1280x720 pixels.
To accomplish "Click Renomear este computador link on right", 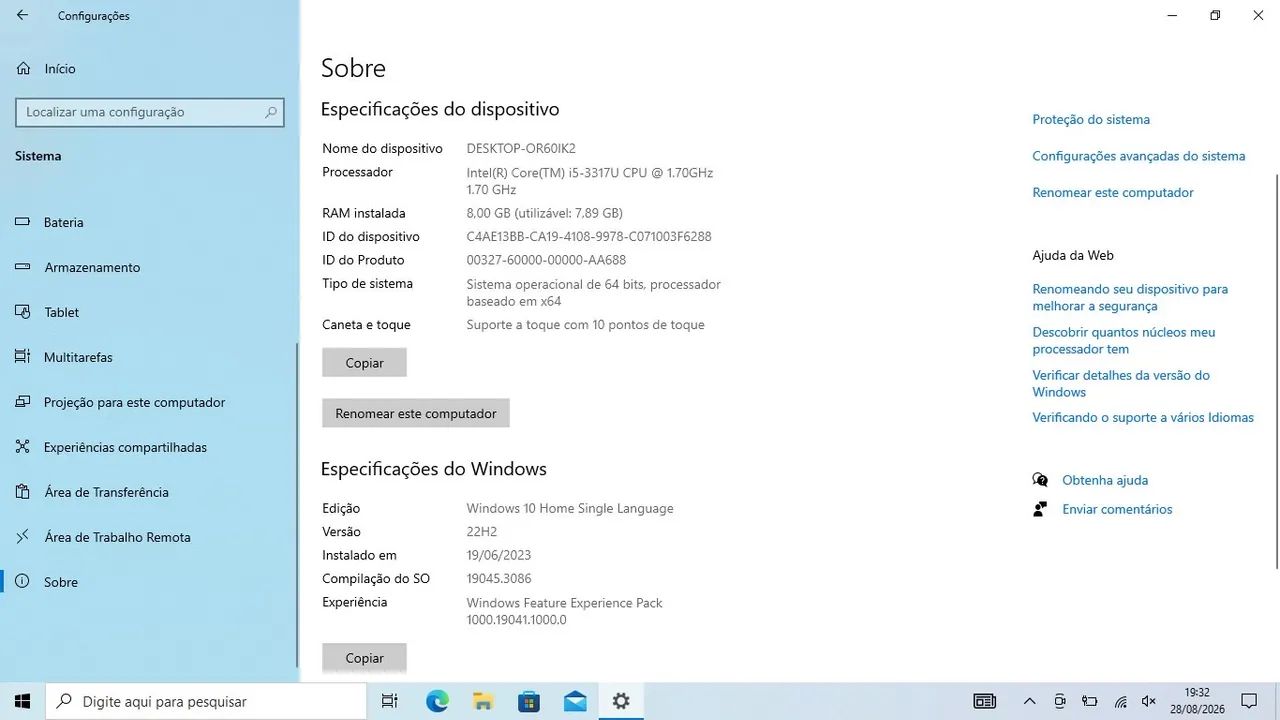I will point(1113,192).
